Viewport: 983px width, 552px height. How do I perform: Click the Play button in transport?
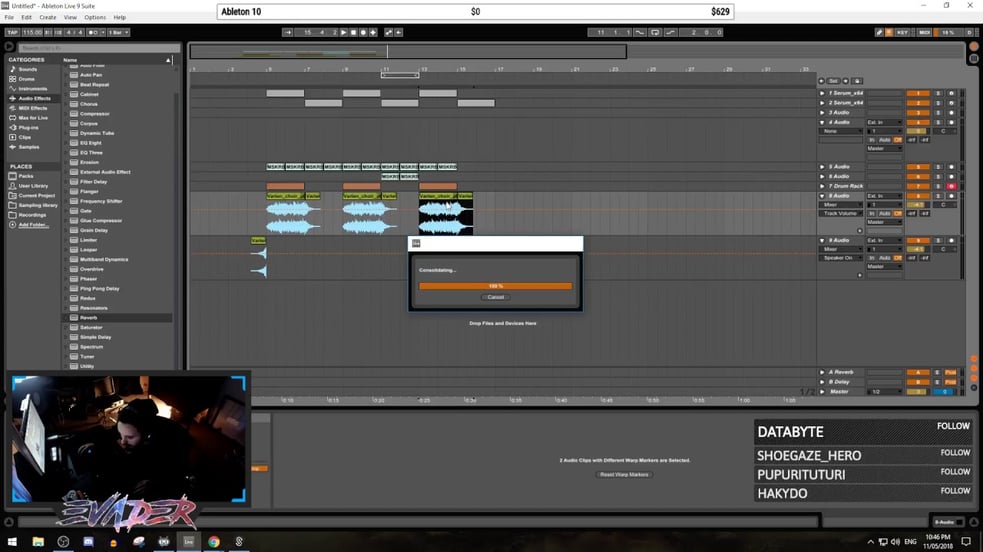[344, 32]
